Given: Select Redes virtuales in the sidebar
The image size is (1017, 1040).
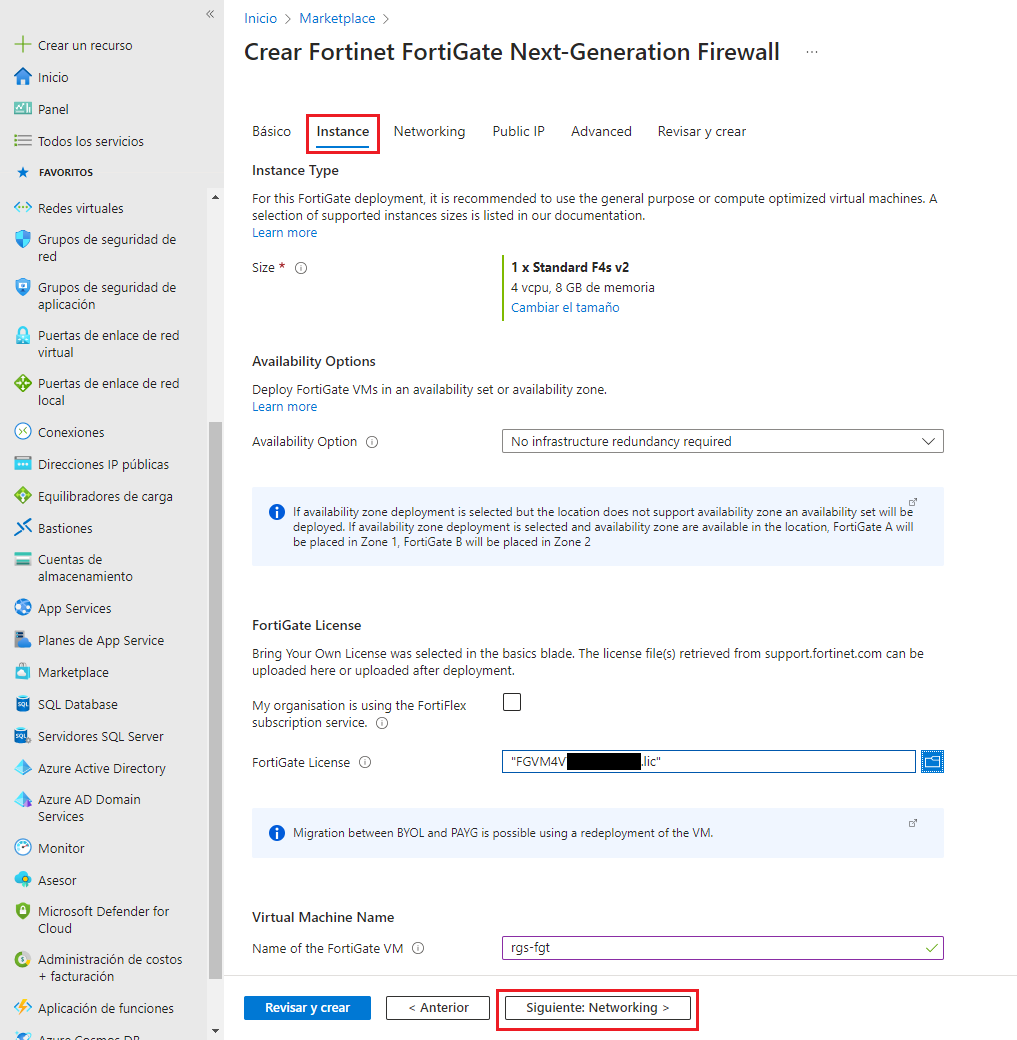Looking at the screenshot, I should coord(75,207).
